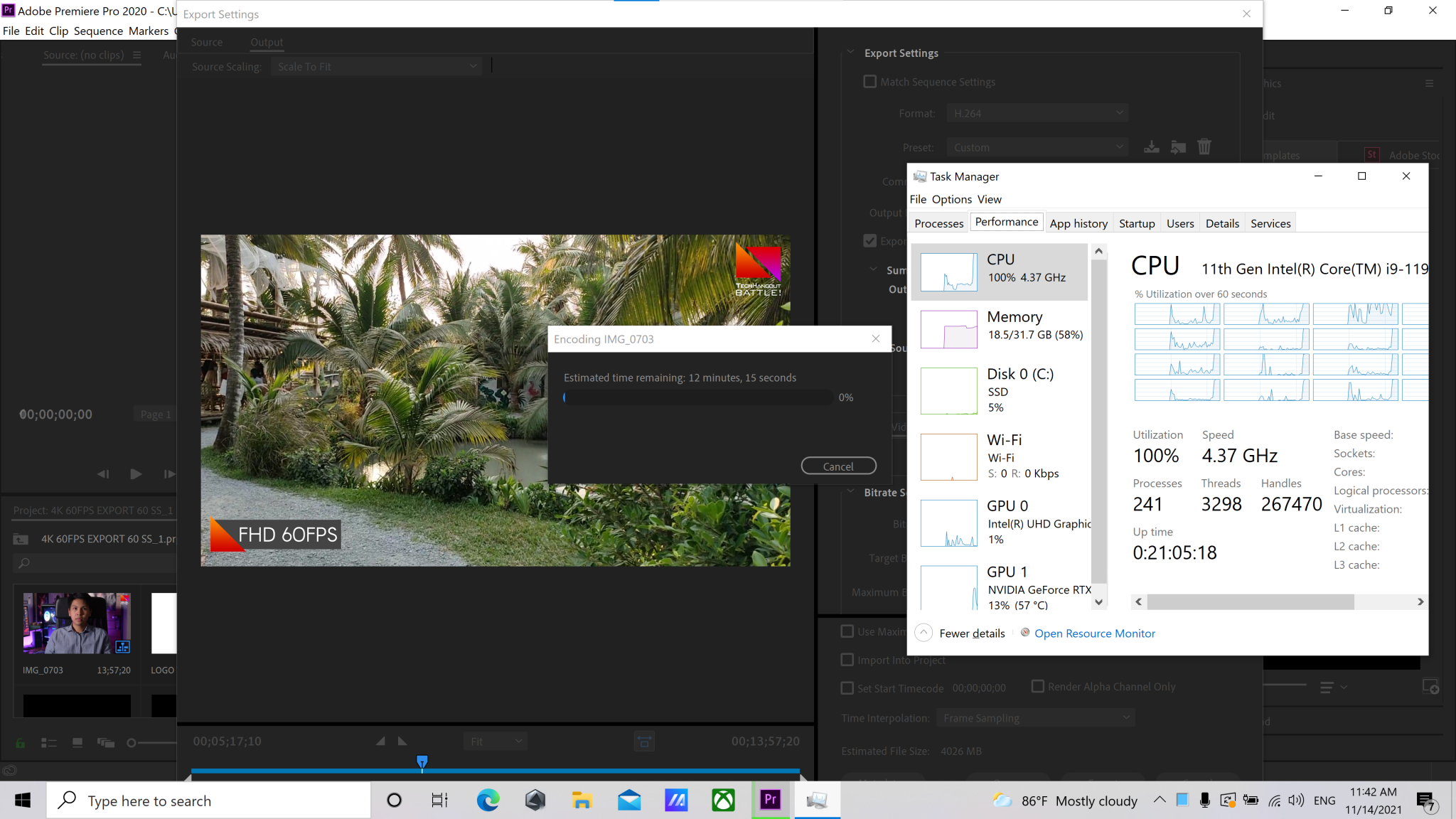Toggle Import Into Project checkbox
Viewport: 1456px width, 819px height.
tap(847, 660)
